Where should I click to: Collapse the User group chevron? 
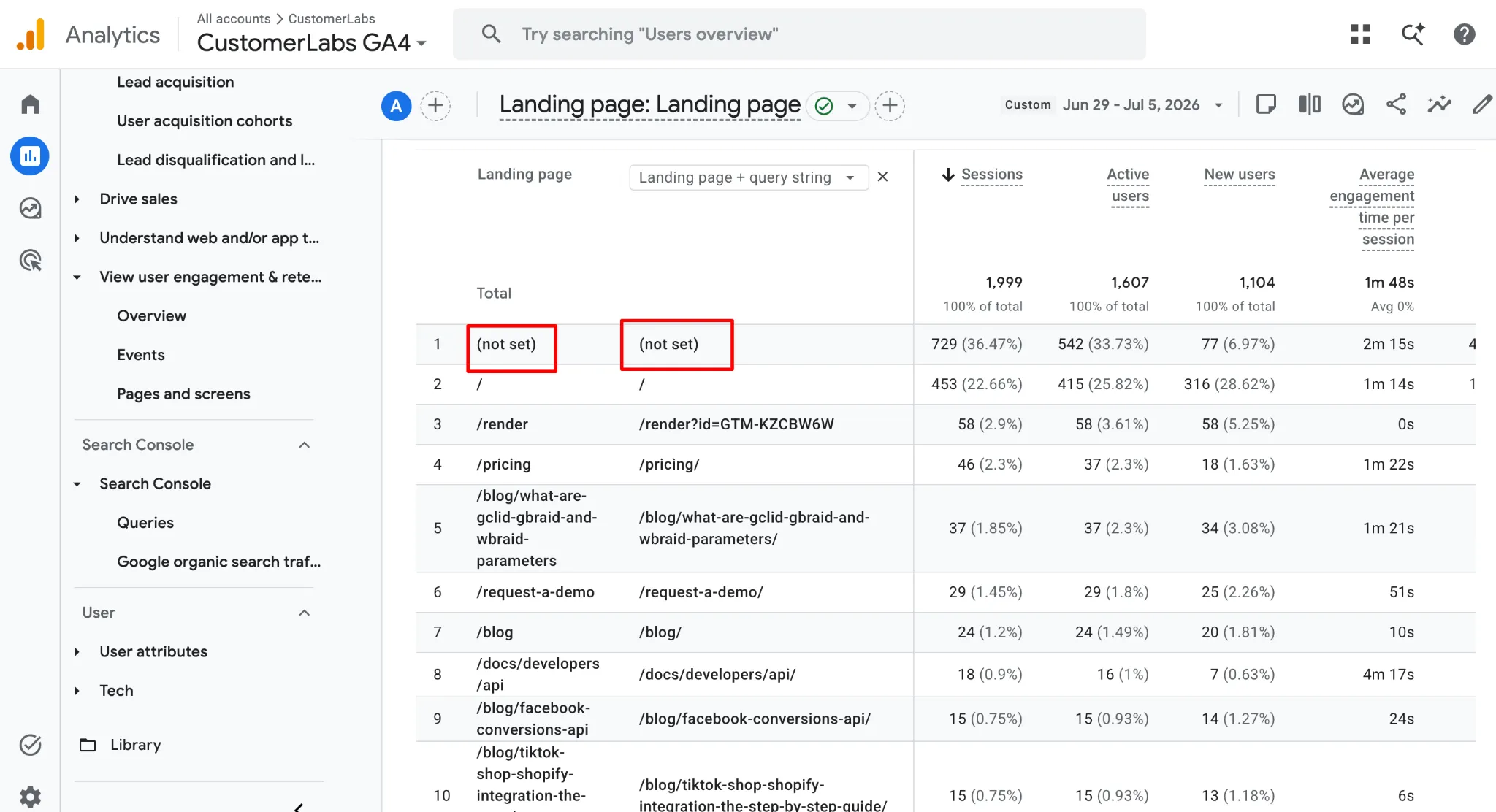pos(305,613)
